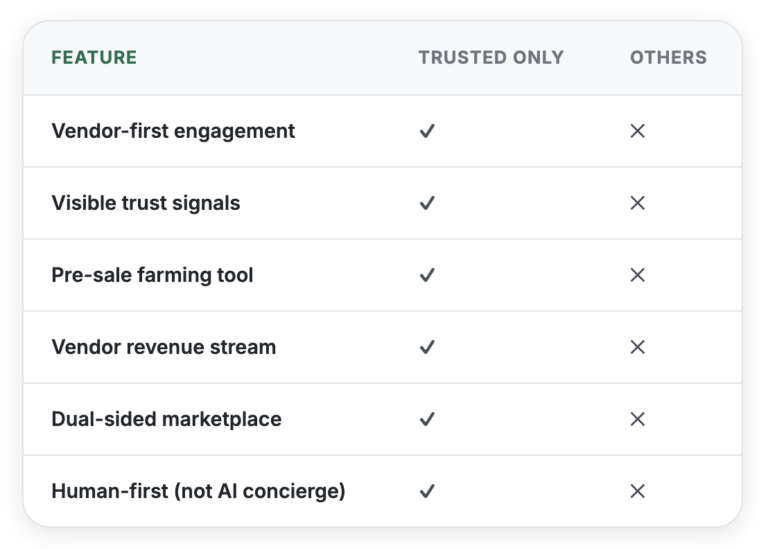Image resolution: width=768 pixels, height=550 pixels.
Task: Click X mark in Dual-sided marketplace row
Action: [x=637, y=419]
